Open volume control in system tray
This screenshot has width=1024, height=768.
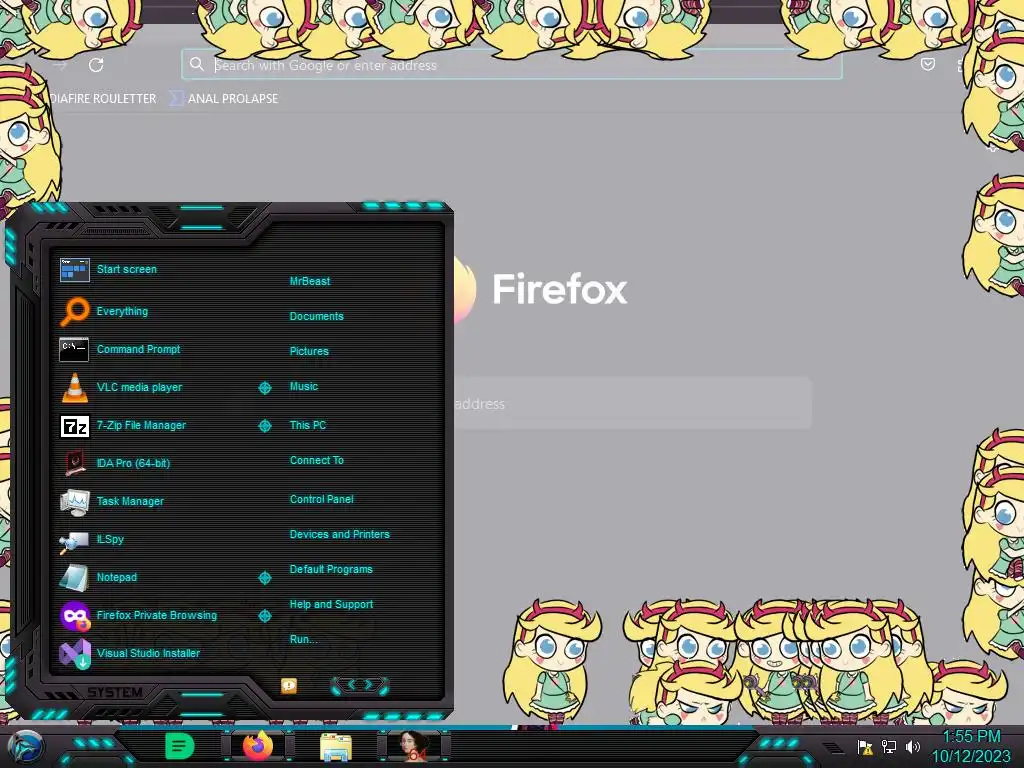coord(912,746)
